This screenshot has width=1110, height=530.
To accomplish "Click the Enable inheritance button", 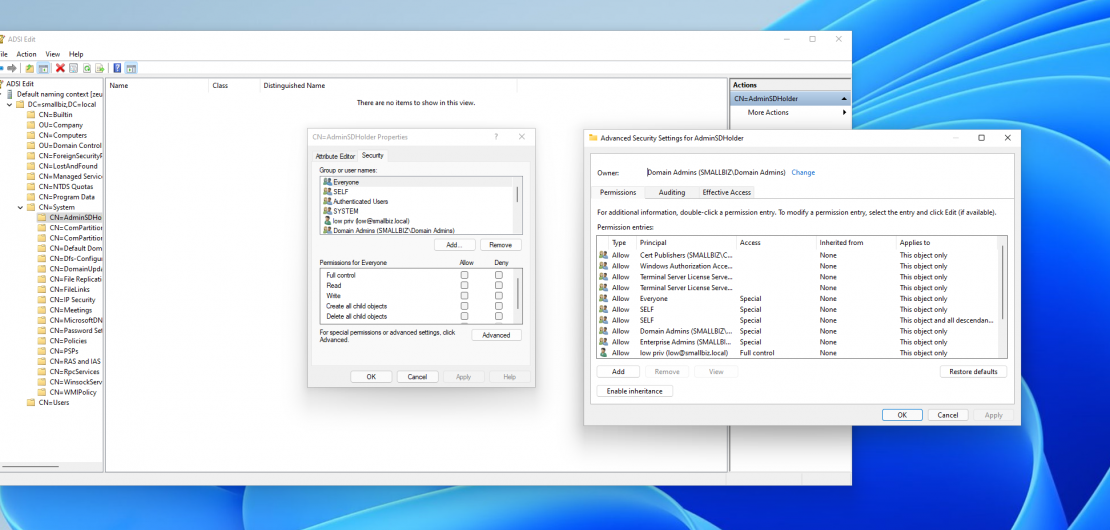I will (x=634, y=391).
